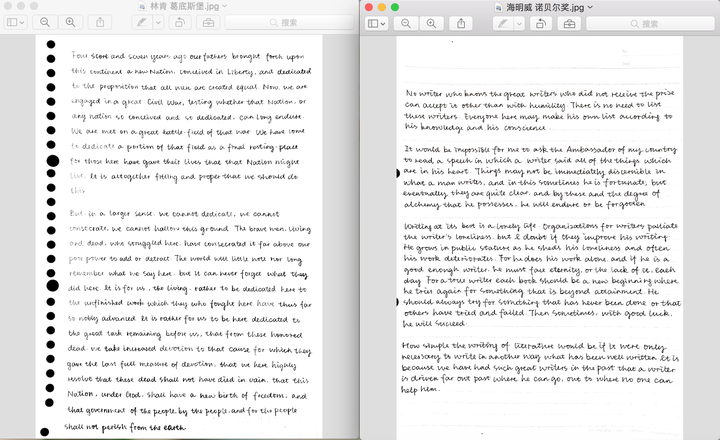Share the 林肯 葛底斯堡.jpg image
This screenshot has height=440, width=720.
100,22
